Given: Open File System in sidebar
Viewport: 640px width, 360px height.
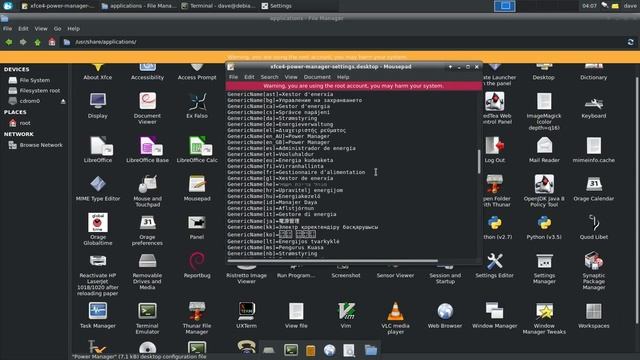Looking at the screenshot, I should (34, 80).
